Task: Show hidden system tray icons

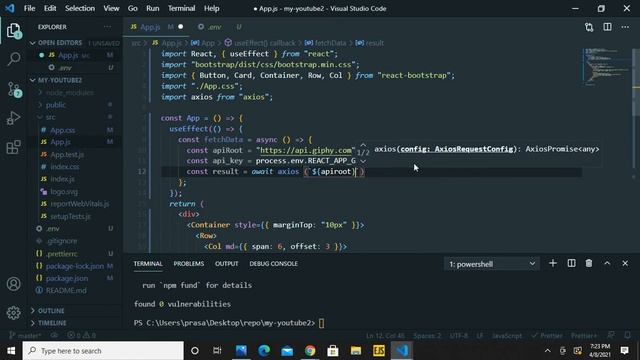Action: 547,351
